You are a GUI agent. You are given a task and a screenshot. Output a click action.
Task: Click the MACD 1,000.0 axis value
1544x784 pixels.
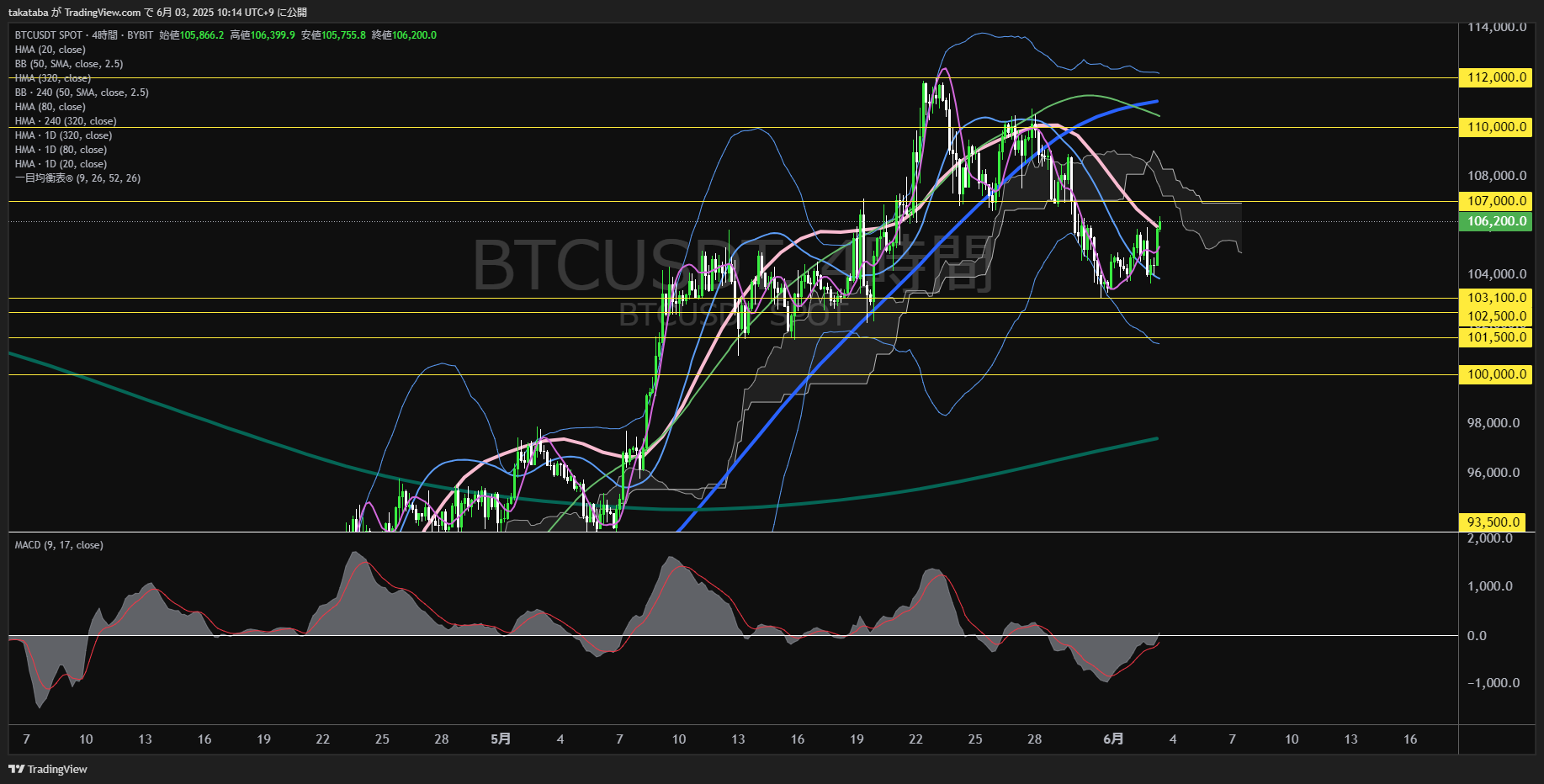pyautogui.click(x=1489, y=586)
